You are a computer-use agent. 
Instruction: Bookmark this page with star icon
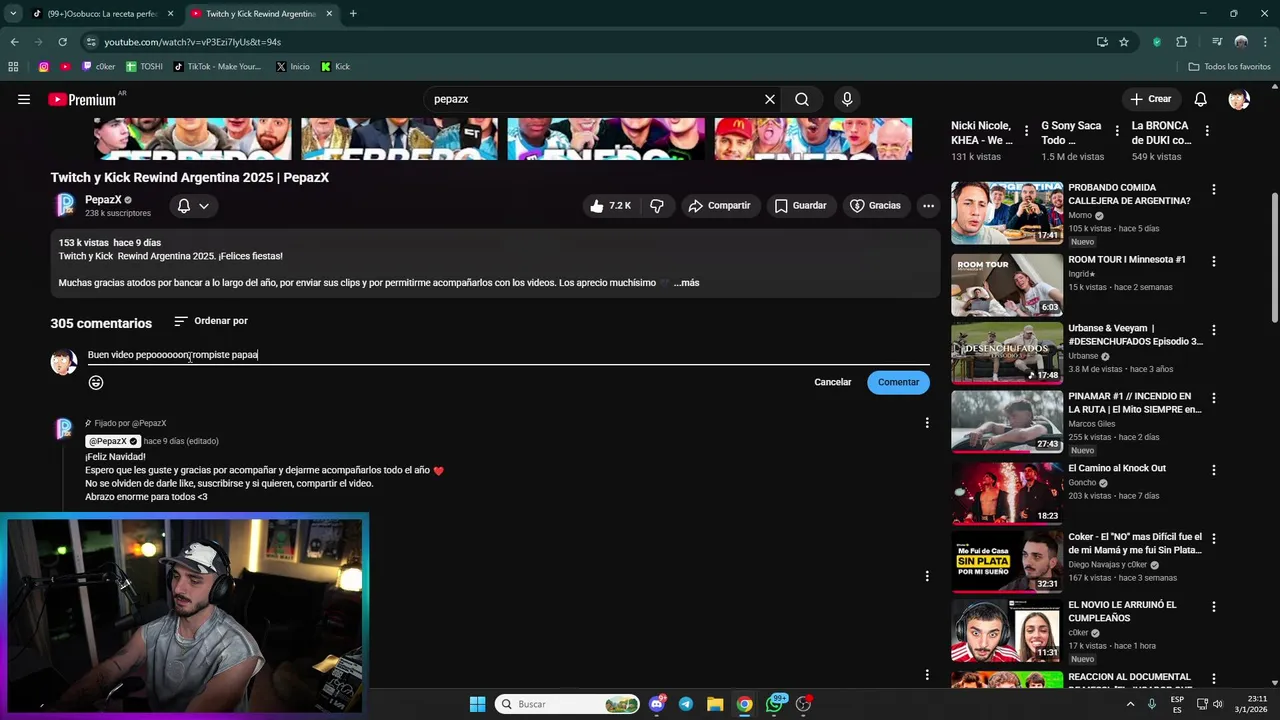[x=1124, y=42]
